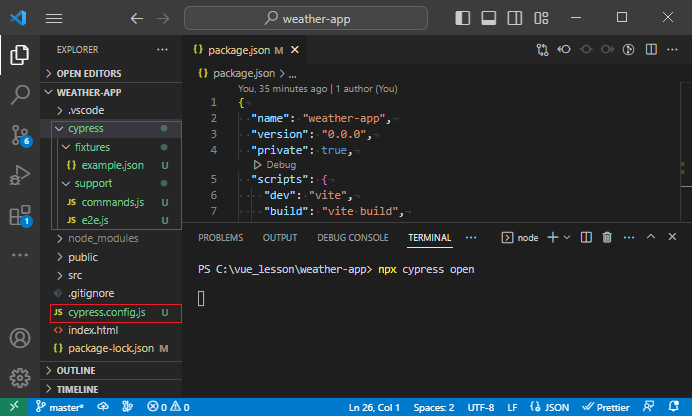Image resolution: width=692 pixels, height=416 pixels.
Task: Toggle the secondary side bar layout
Action: coord(515,18)
